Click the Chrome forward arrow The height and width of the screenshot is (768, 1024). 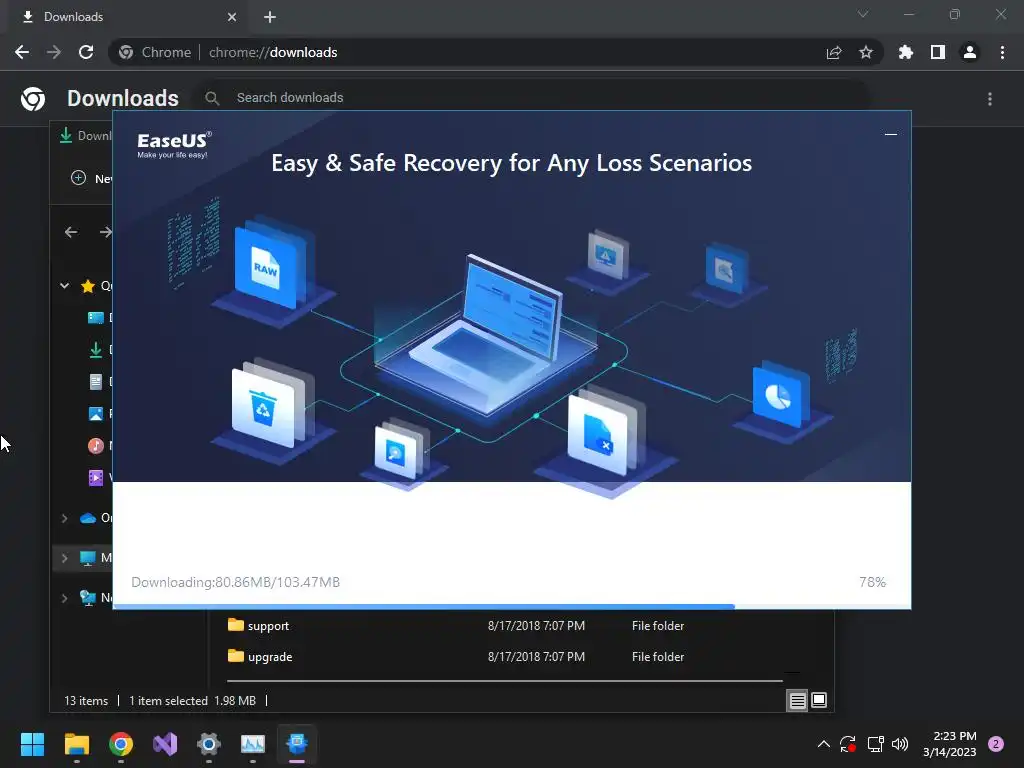click(x=54, y=52)
